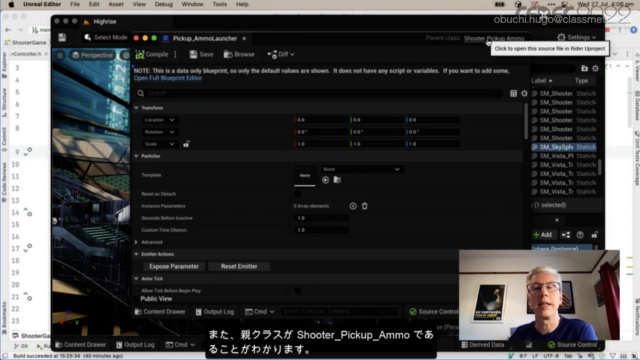The height and width of the screenshot is (360, 640).
Task: Open the Template None dropdown
Action: click(361, 169)
